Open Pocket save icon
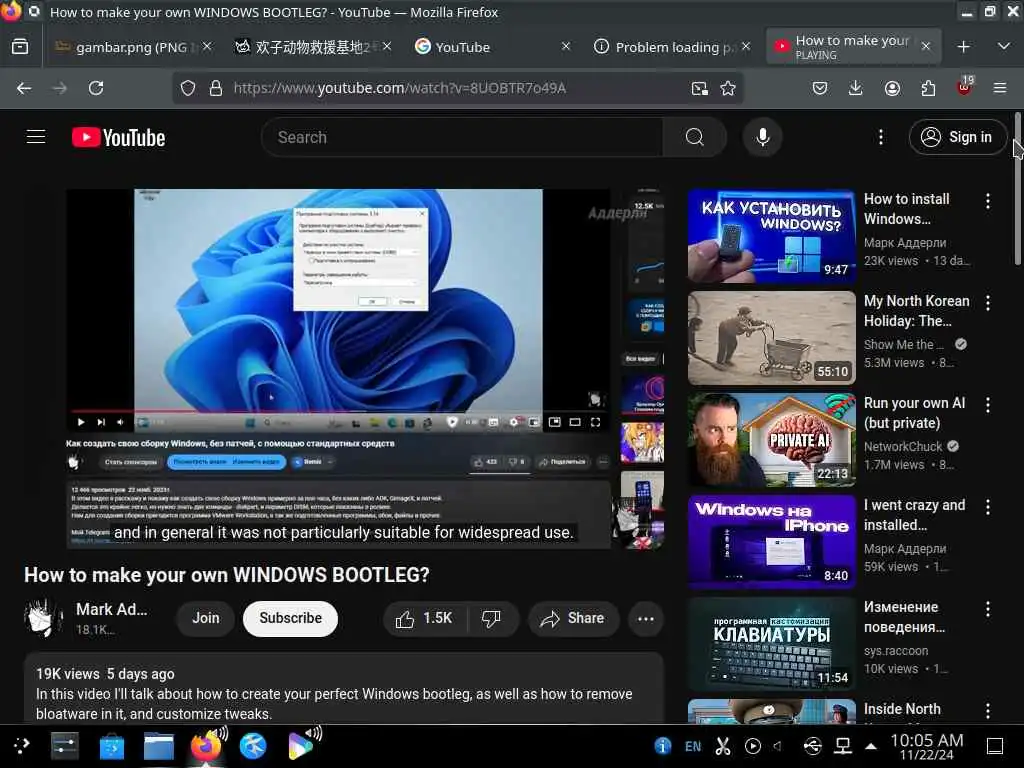 (820, 88)
